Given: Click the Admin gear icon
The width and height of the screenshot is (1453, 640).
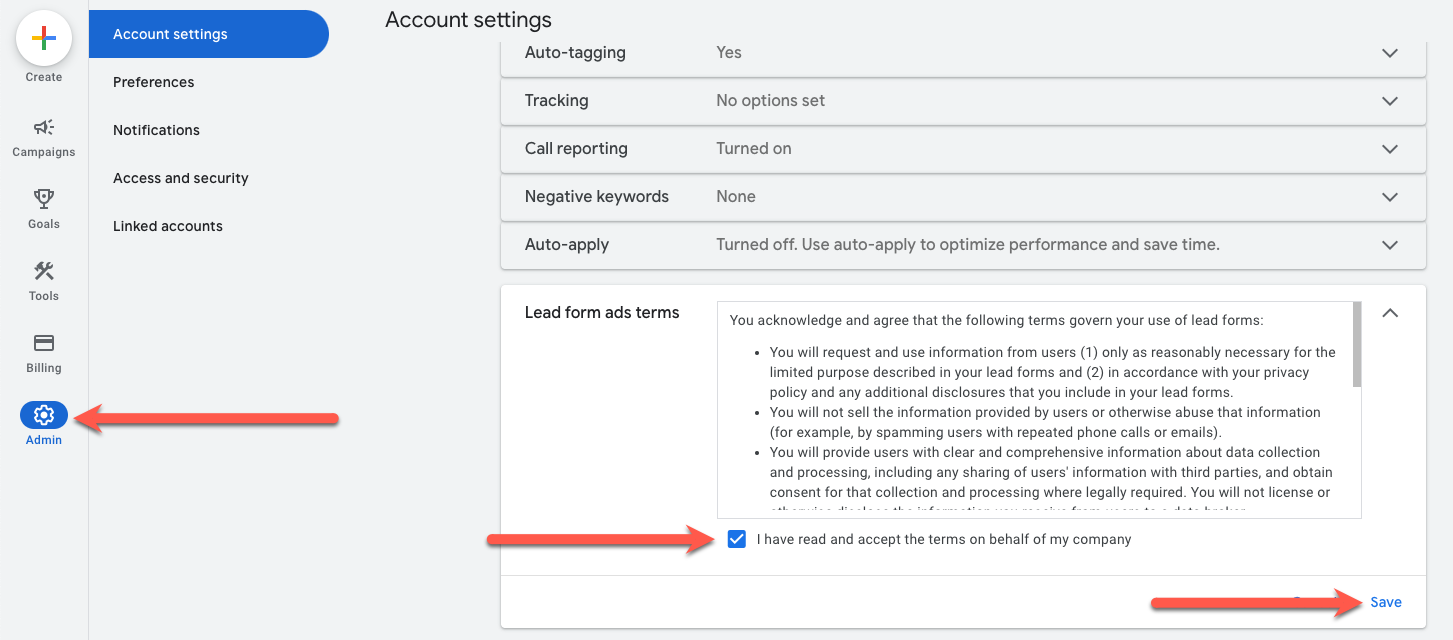Looking at the screenshot, I should (x=44, y=415).
